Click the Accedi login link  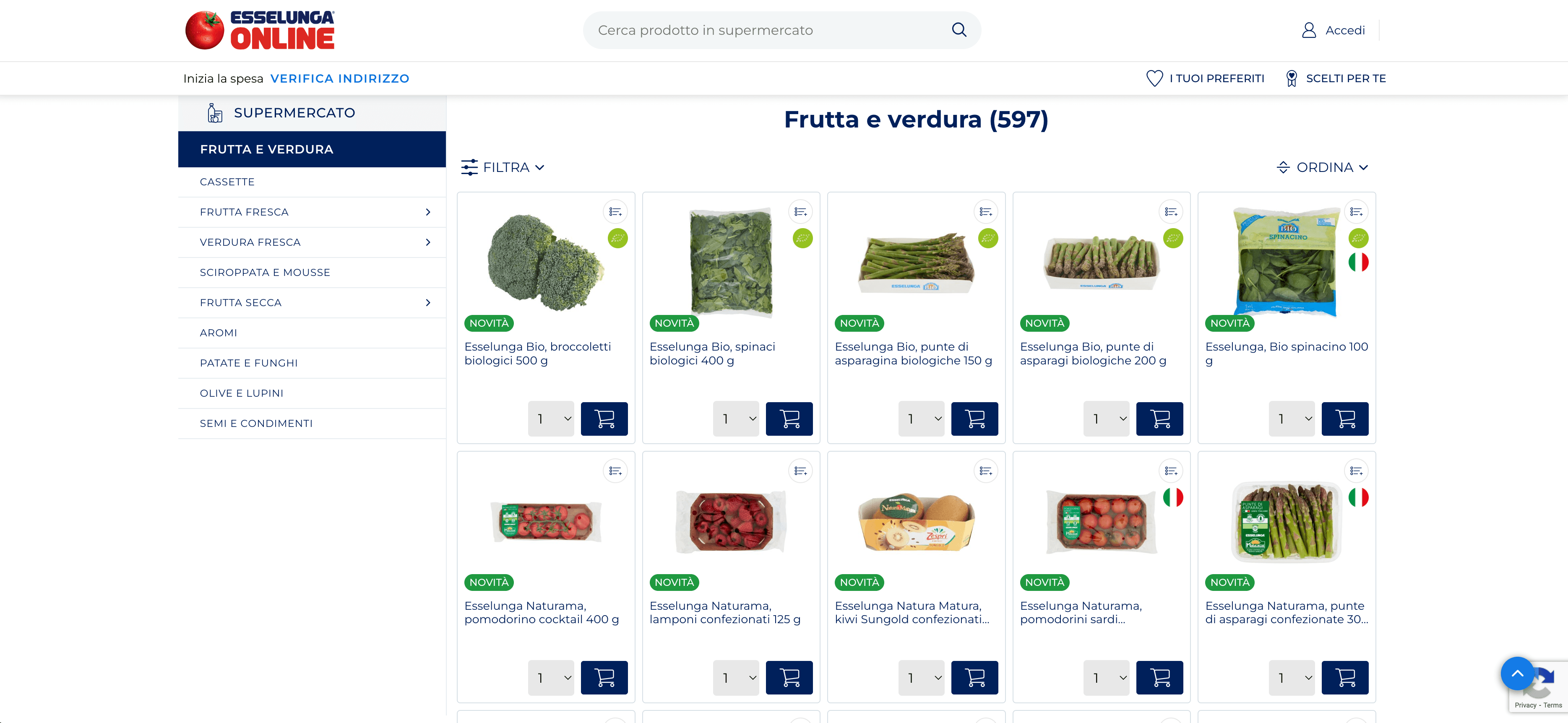tap(1344, 31)
